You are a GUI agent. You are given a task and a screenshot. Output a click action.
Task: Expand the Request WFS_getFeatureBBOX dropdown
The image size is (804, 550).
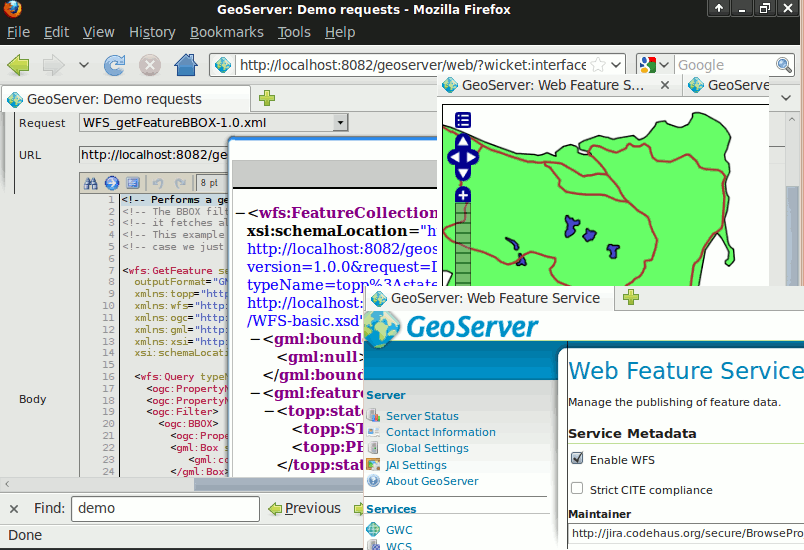[340, 123]
